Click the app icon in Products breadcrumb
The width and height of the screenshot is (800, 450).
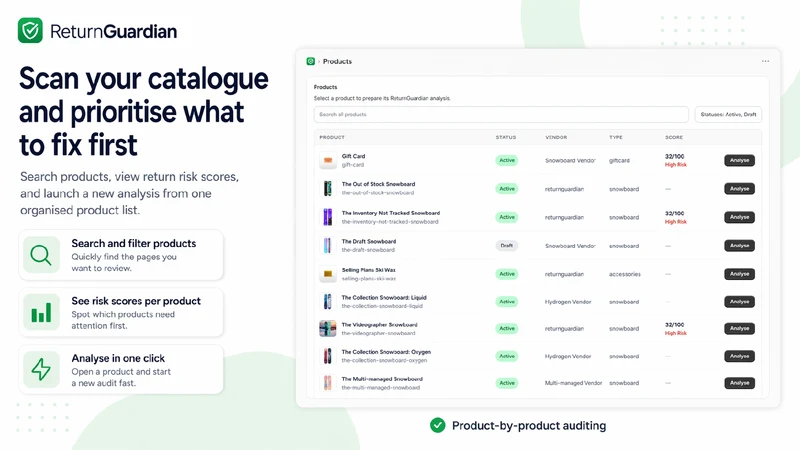310,61
